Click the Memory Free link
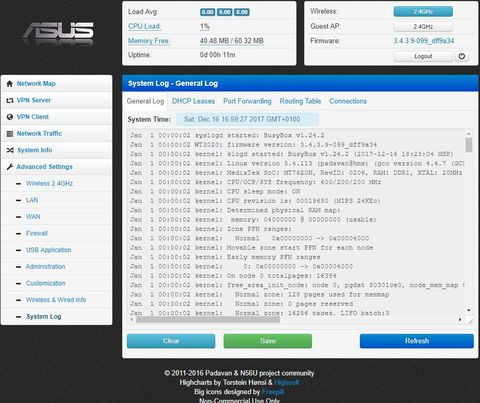 (x=149, y=41)
